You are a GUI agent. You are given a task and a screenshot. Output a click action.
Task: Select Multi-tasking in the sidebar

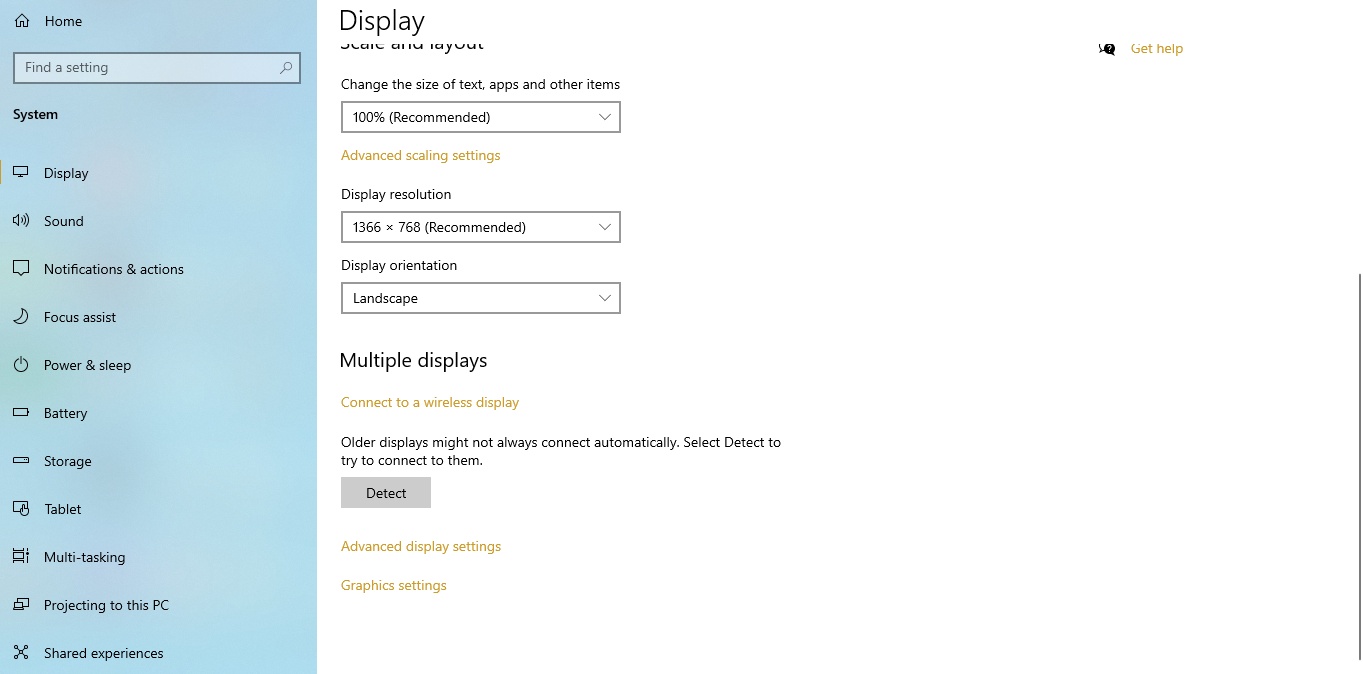(84, 557)
